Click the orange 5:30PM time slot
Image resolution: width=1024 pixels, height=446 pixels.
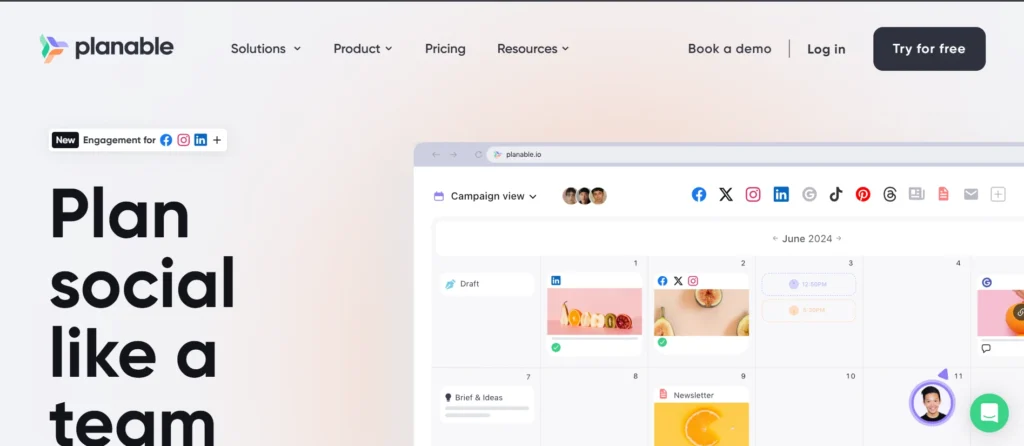(x=808, y=310)
